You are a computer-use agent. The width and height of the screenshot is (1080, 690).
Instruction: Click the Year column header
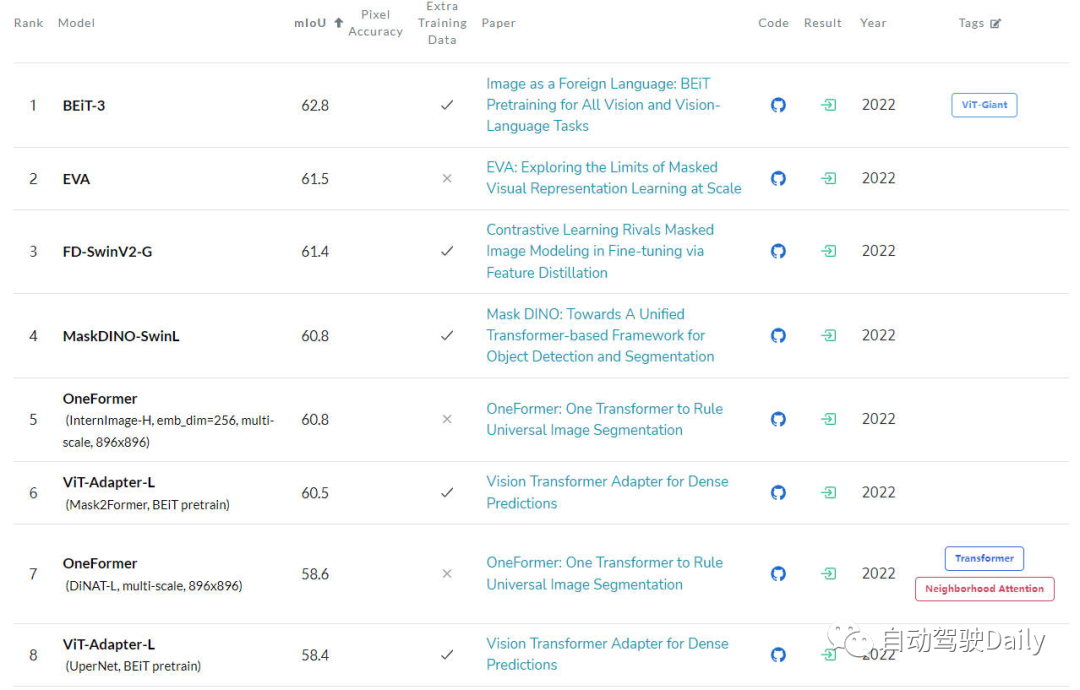(x=873, y=23)
